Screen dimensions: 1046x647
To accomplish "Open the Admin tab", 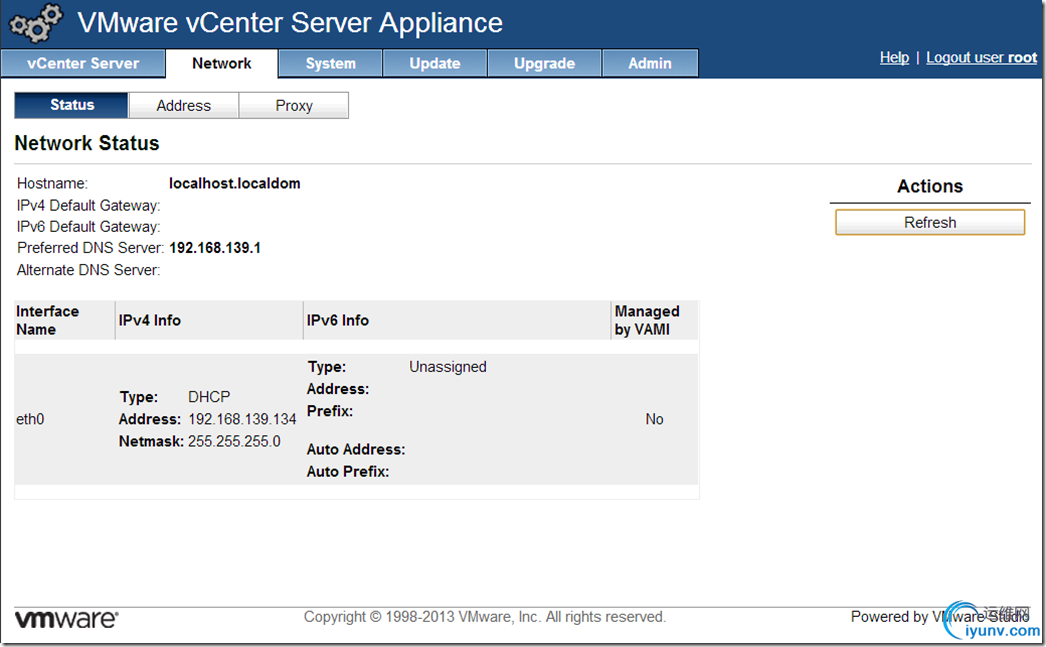I will [x=650, y=63].
